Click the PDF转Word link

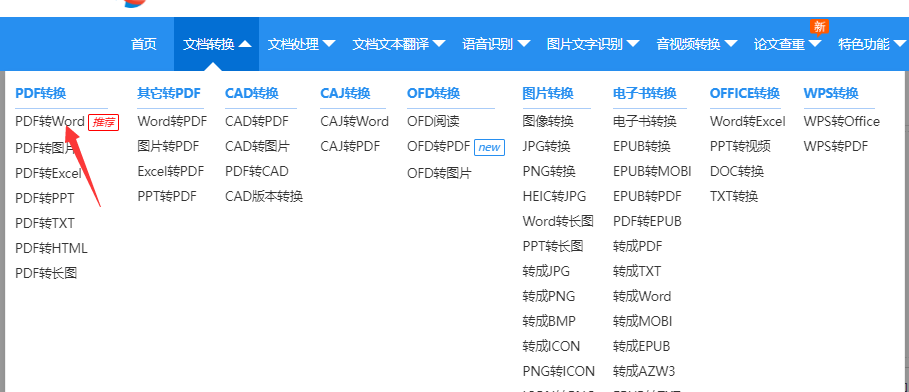click(50, 122)
